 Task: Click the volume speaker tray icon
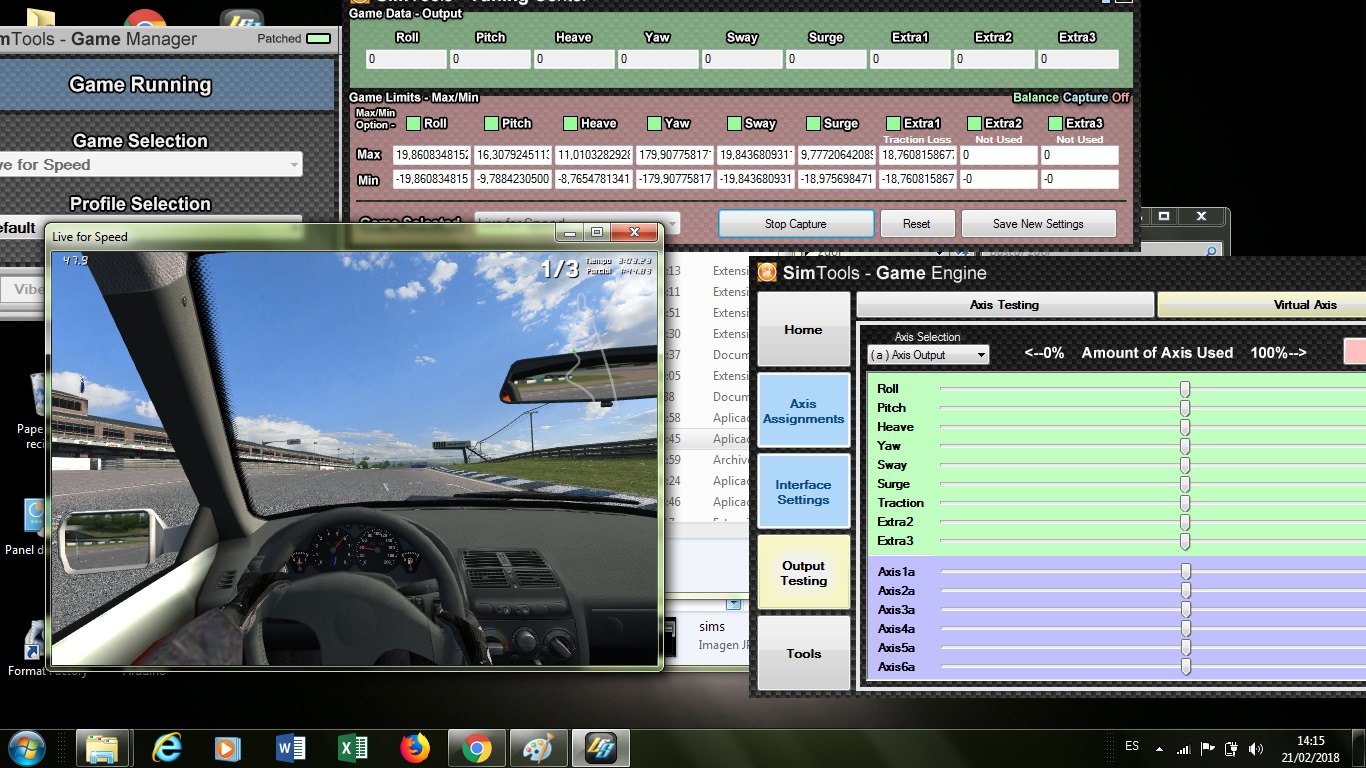coord(1256,748)
